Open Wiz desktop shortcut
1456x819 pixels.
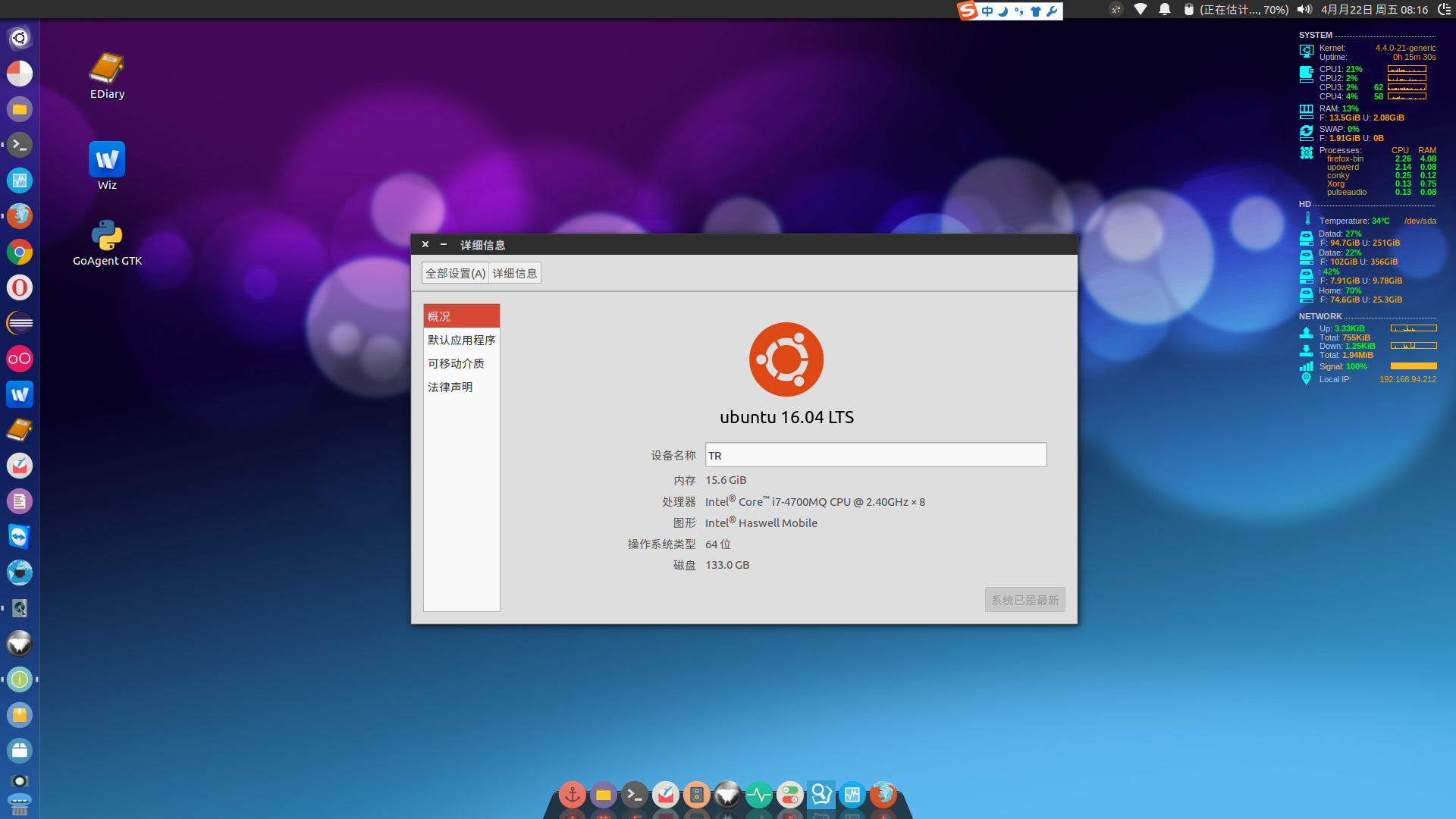pyautogui.click(x=107, y=166)
